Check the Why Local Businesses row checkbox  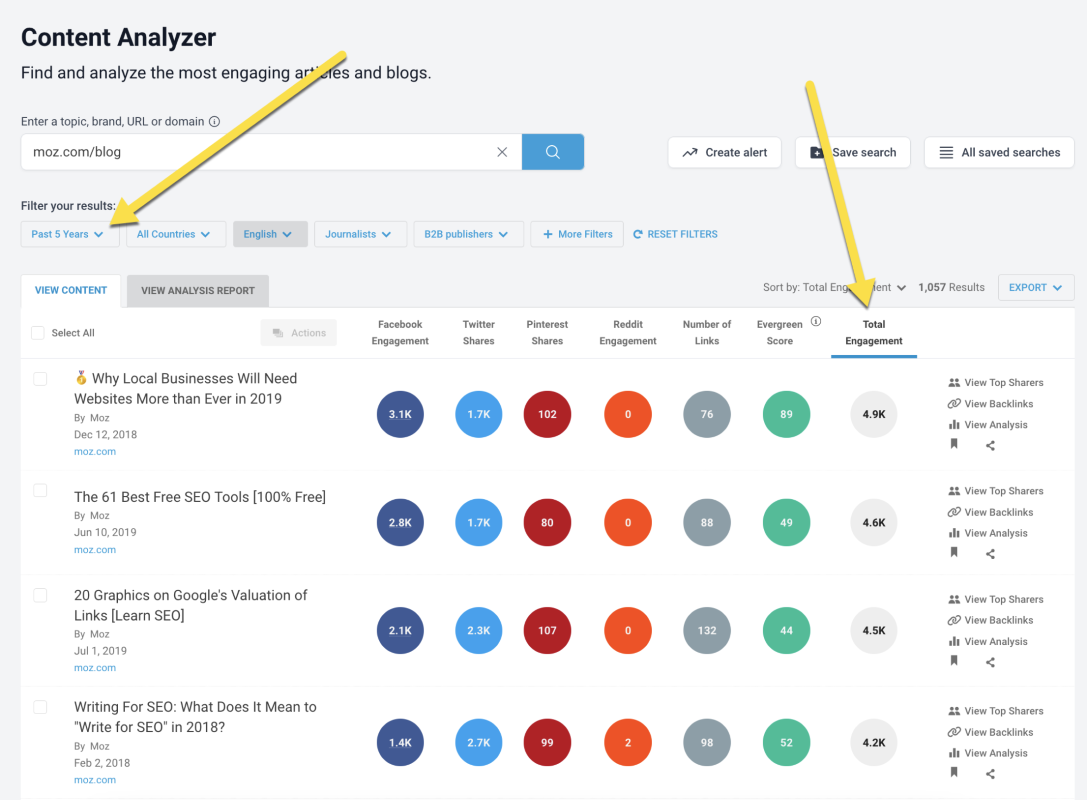[40, 379]
